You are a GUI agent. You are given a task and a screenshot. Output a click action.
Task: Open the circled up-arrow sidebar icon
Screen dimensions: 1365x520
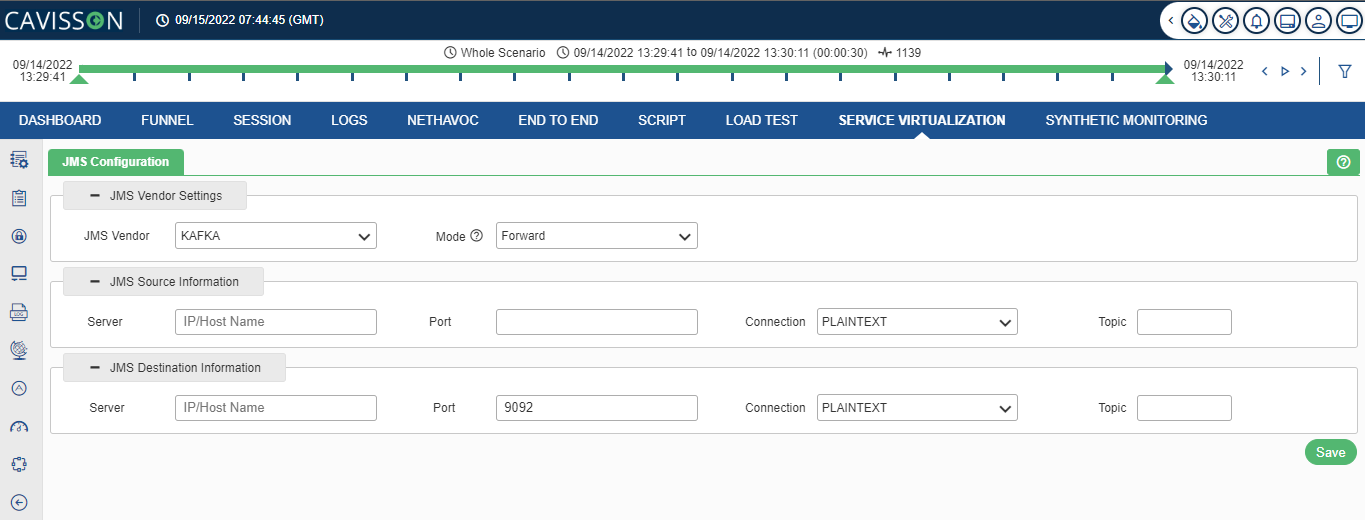tap(19, 388)
